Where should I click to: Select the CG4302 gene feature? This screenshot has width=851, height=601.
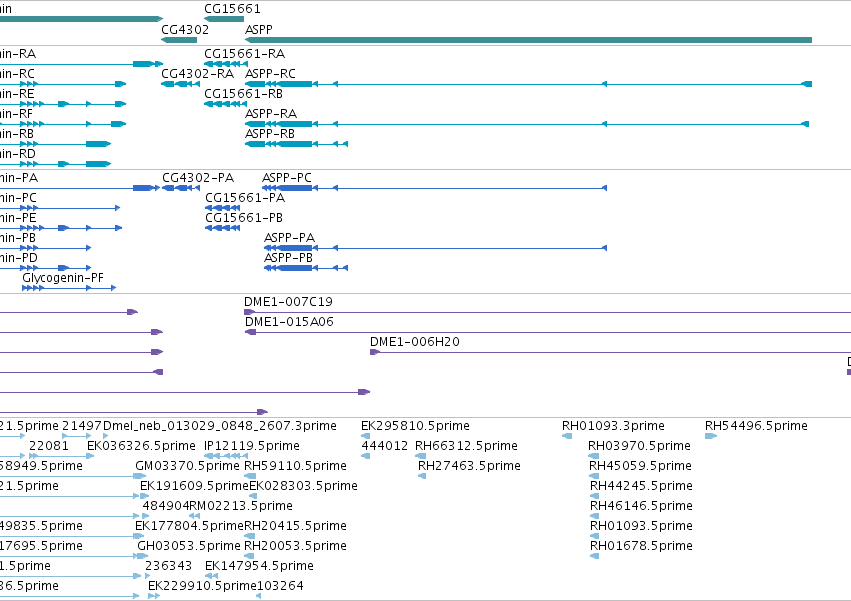click(179, 40)
